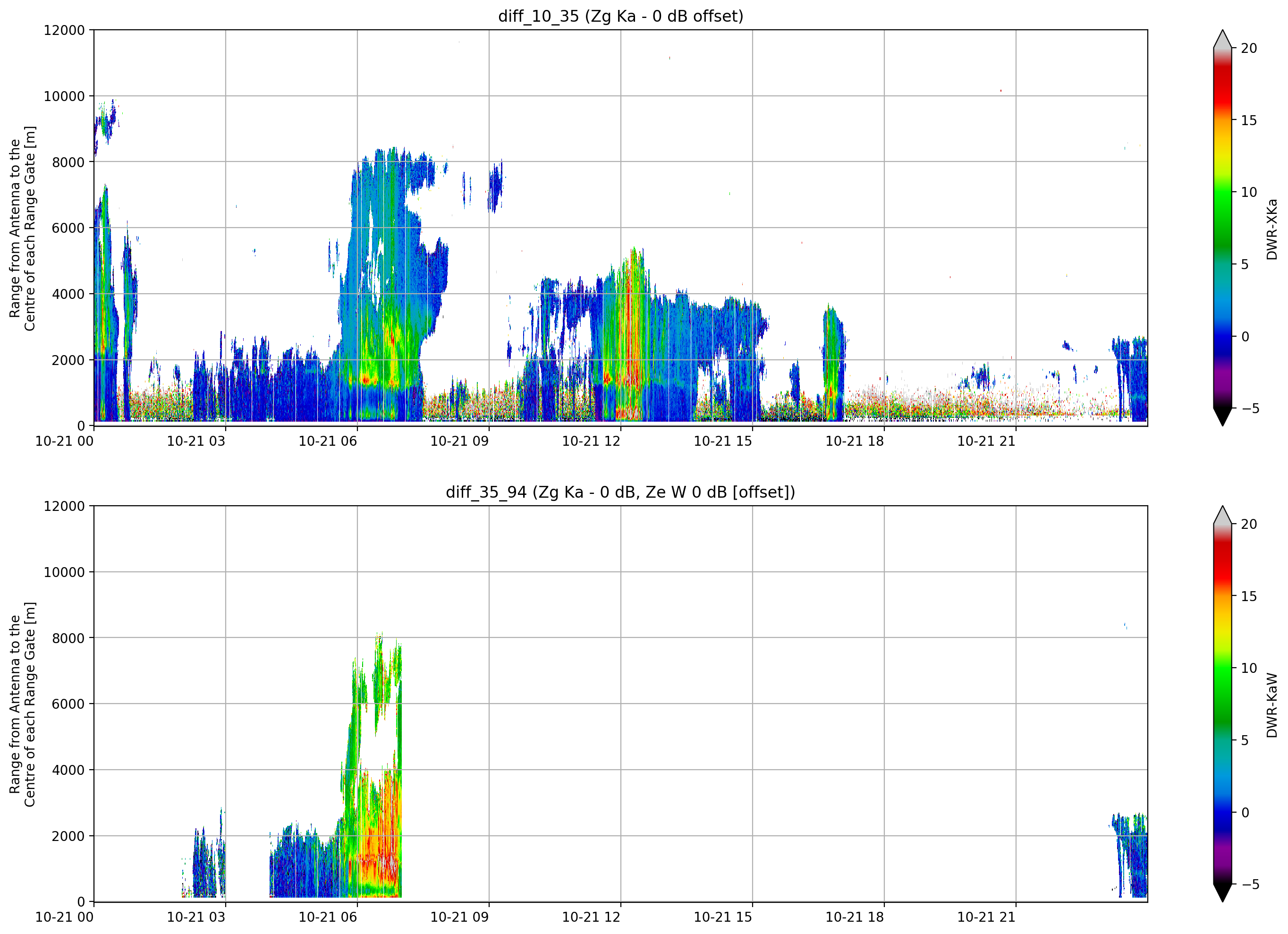Select "10-21 09" on the diff_10_35 time axis
Image resolution: width=1288 pixels, height=934 pixels.
coord(460,442)
